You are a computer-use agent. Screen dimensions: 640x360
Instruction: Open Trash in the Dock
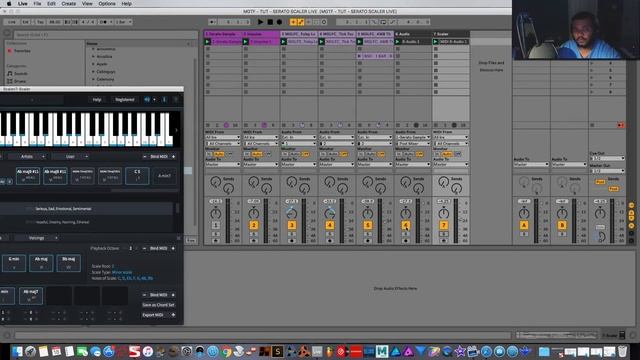(622, 351)
